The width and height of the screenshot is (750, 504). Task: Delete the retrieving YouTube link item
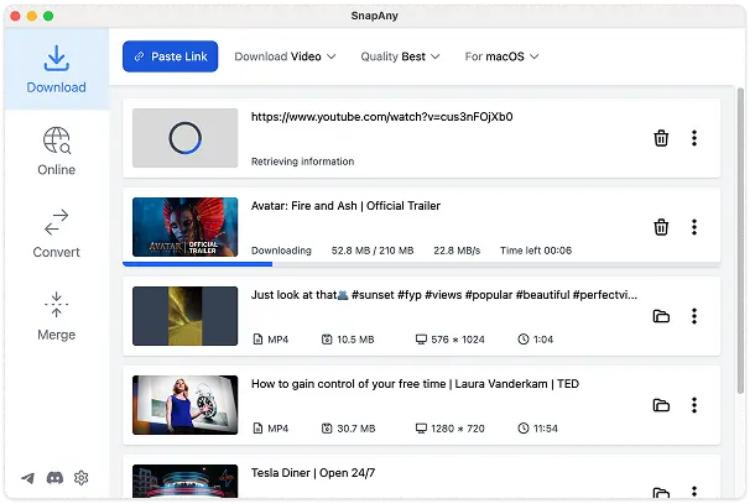click(661, 138)
